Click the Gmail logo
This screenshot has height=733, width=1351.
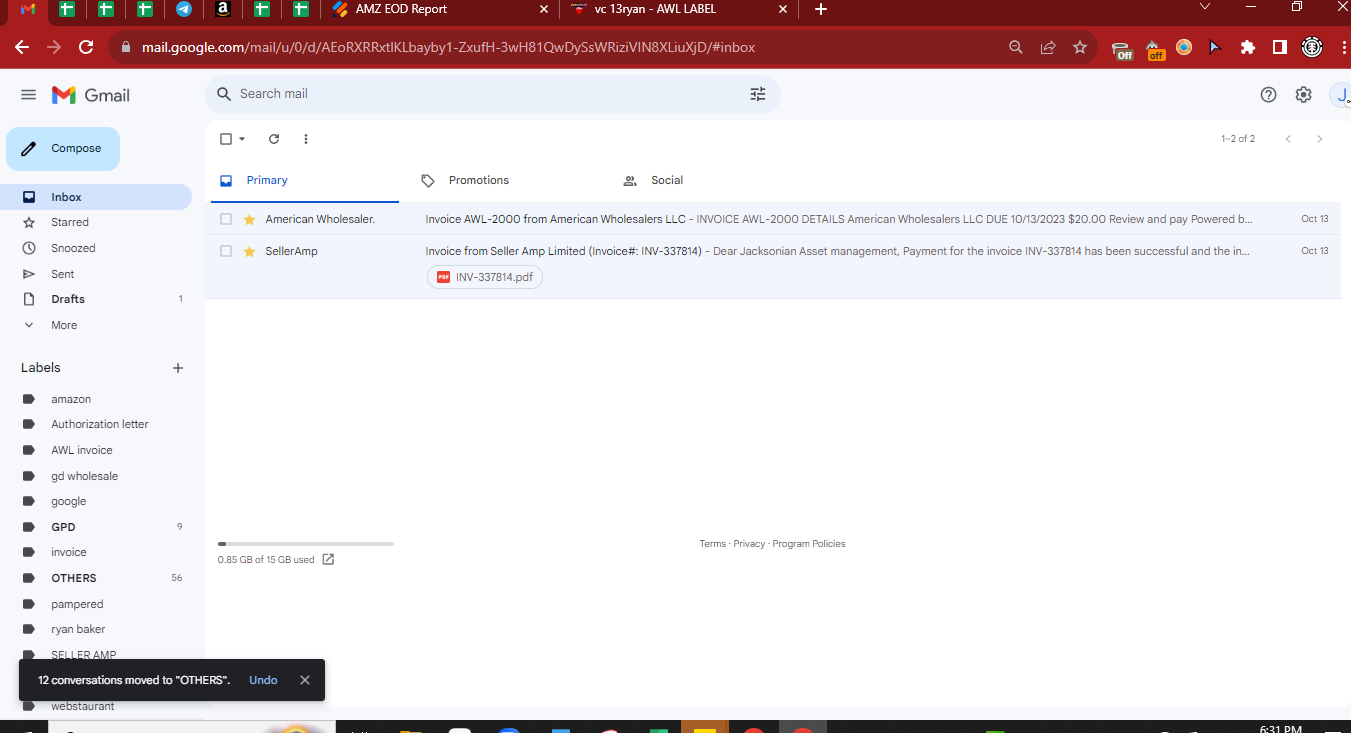tap(91, 95)
